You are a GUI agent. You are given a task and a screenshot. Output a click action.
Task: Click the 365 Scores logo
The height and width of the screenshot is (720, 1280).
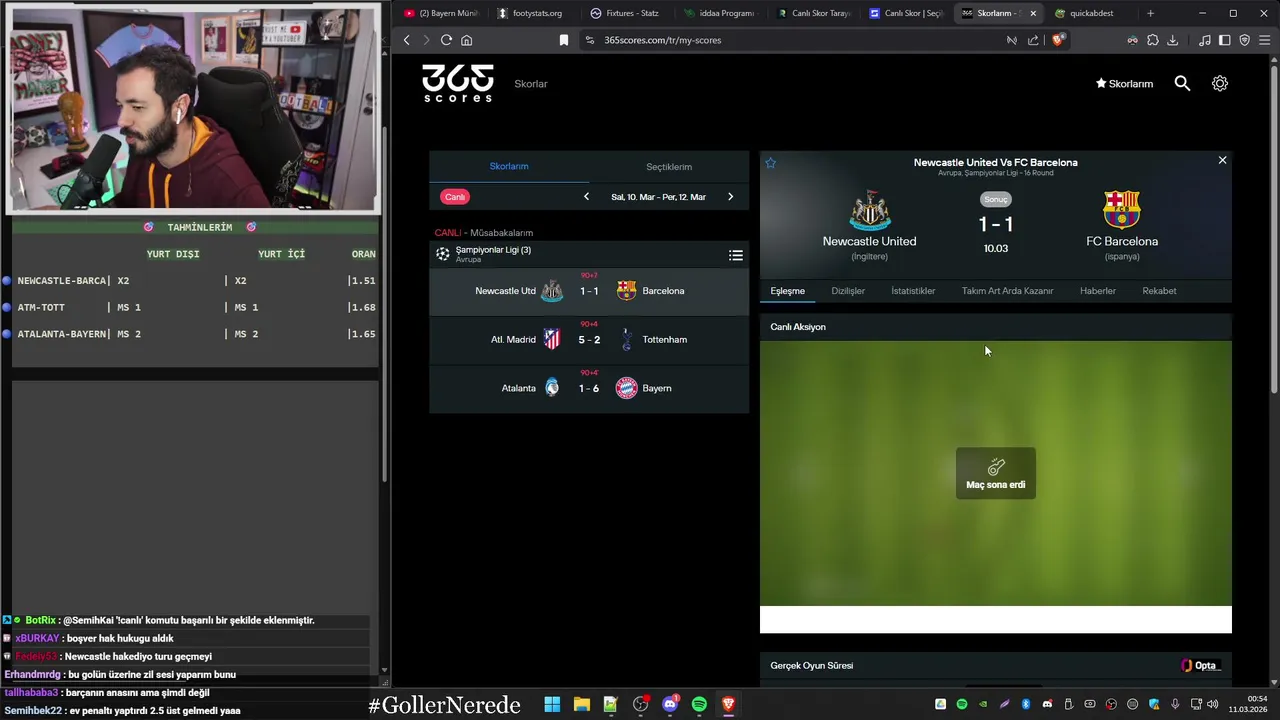pos(458,84)
